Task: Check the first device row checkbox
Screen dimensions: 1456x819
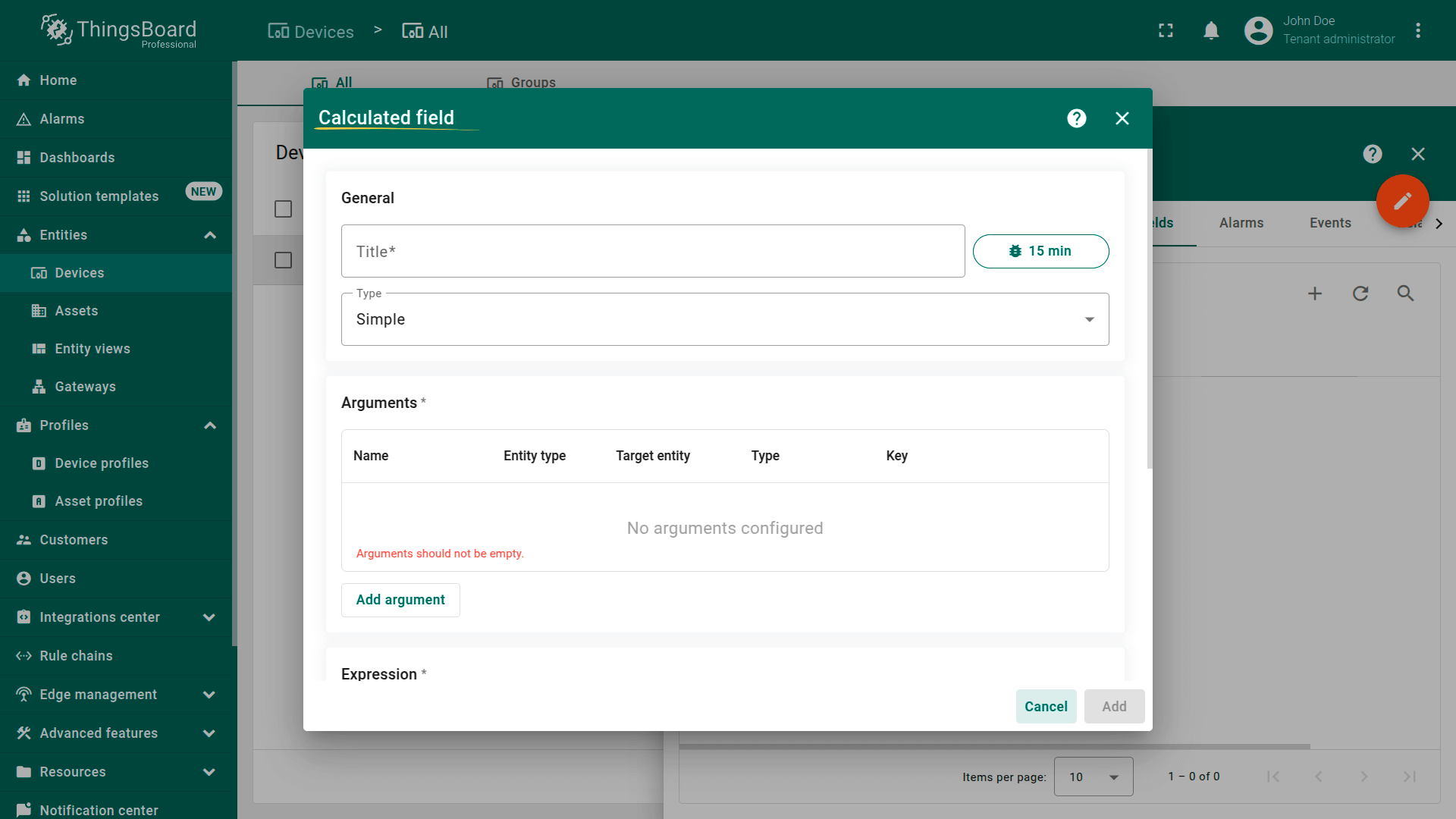Action: point(283,260)
